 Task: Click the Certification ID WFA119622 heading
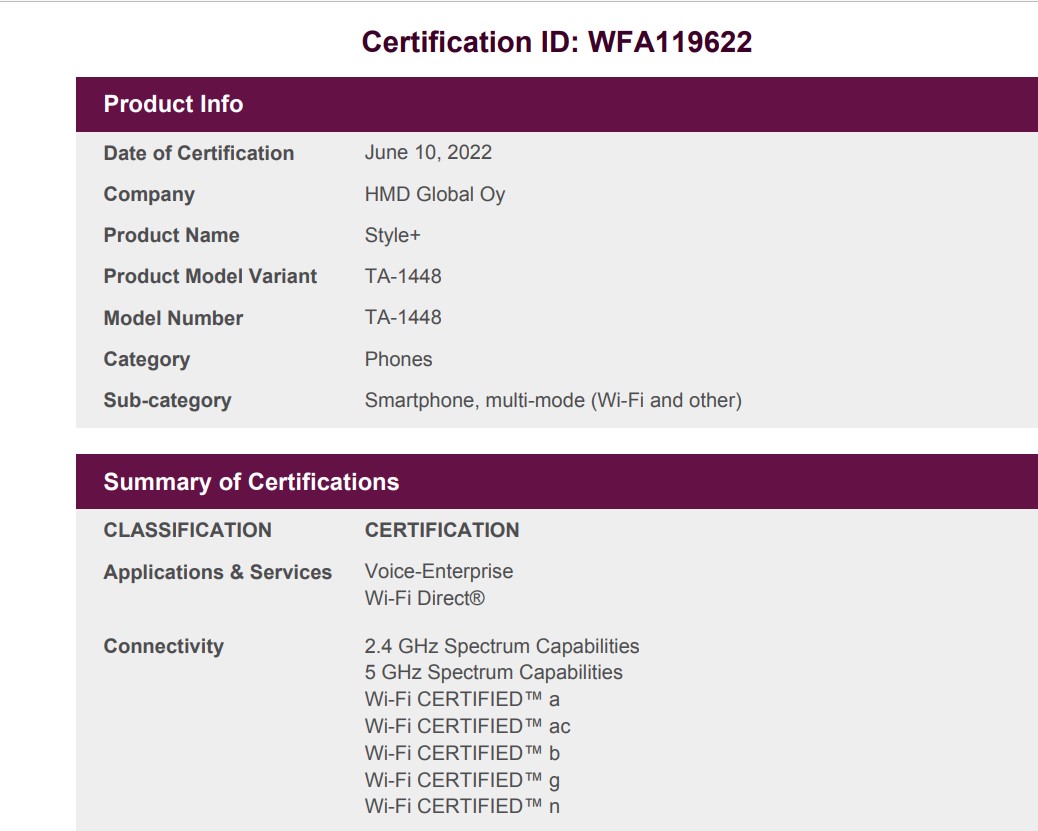(556, 42)
